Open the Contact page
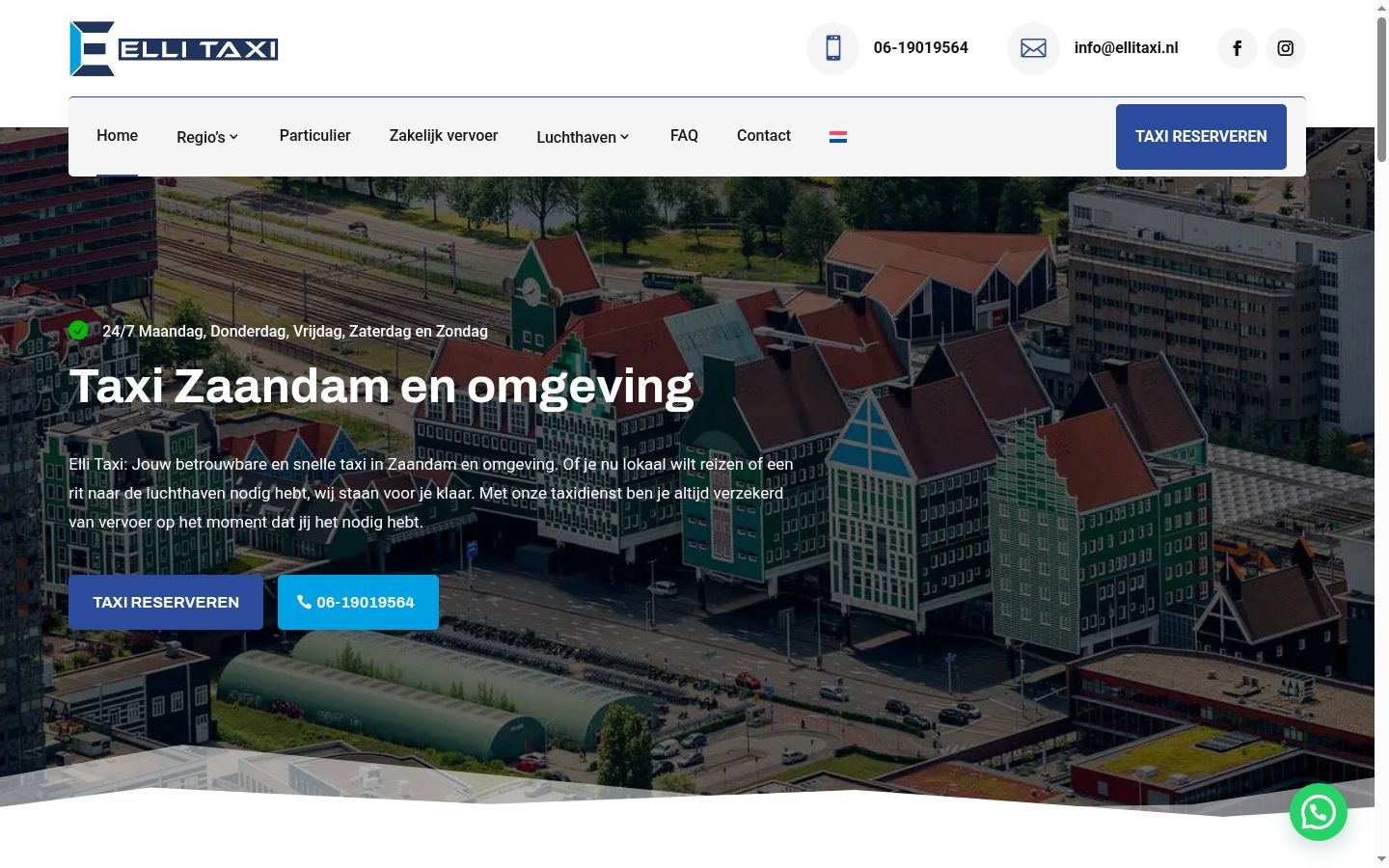This screenshot has width=1389, height=868. [764, 136]
